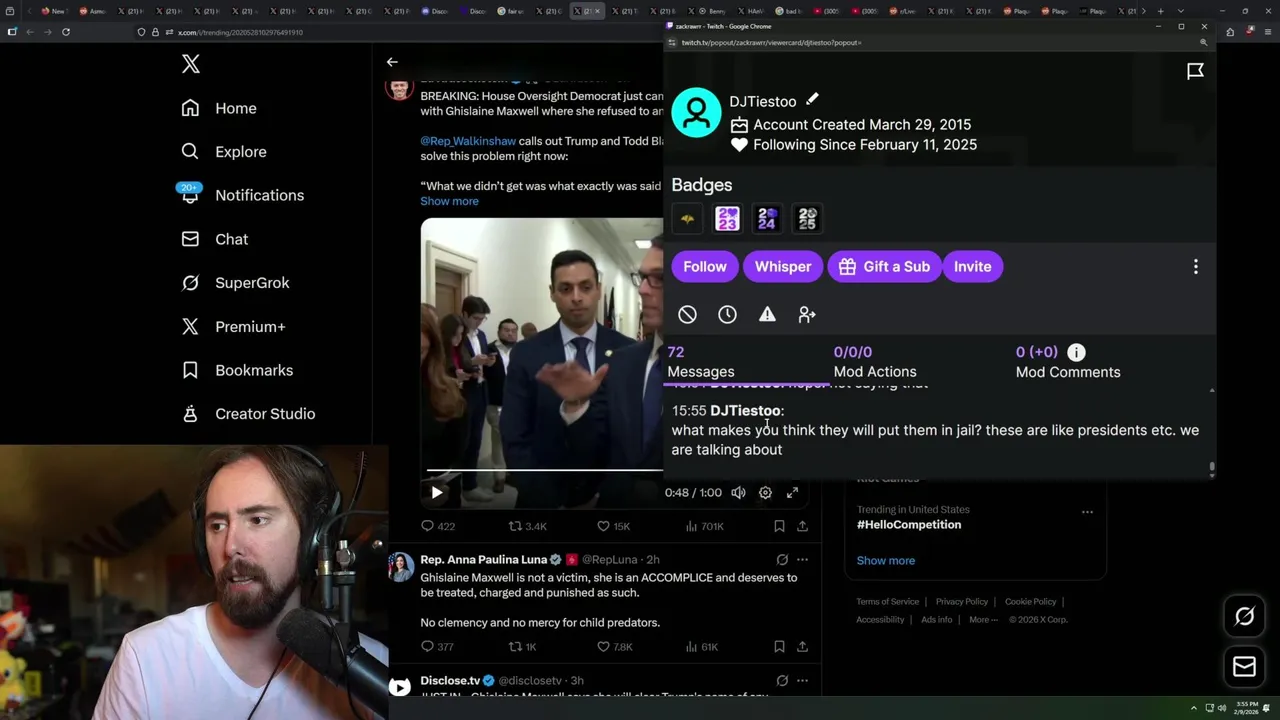Show more trending topics
The height and width of the screenshot is (720, 1280).
[x=885, y=560]
